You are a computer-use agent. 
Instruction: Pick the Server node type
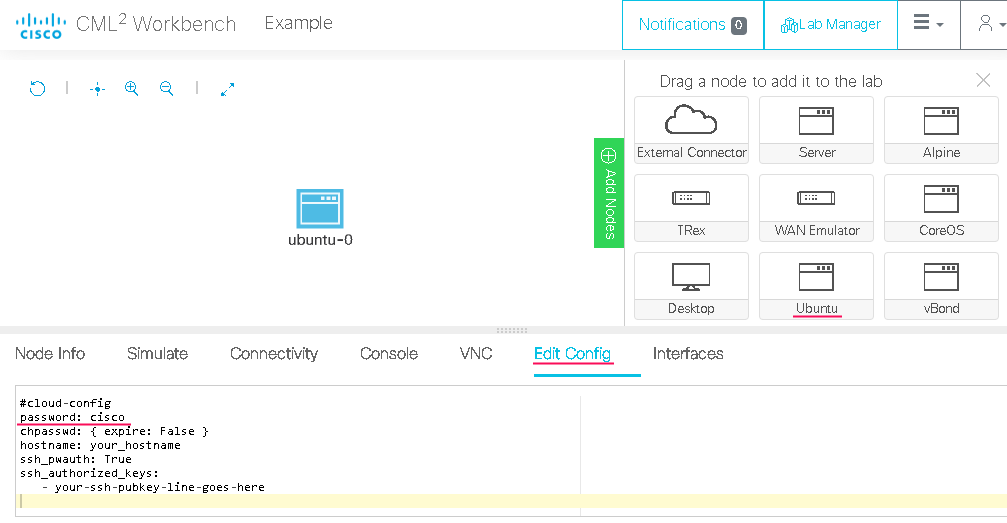point(816,130)
